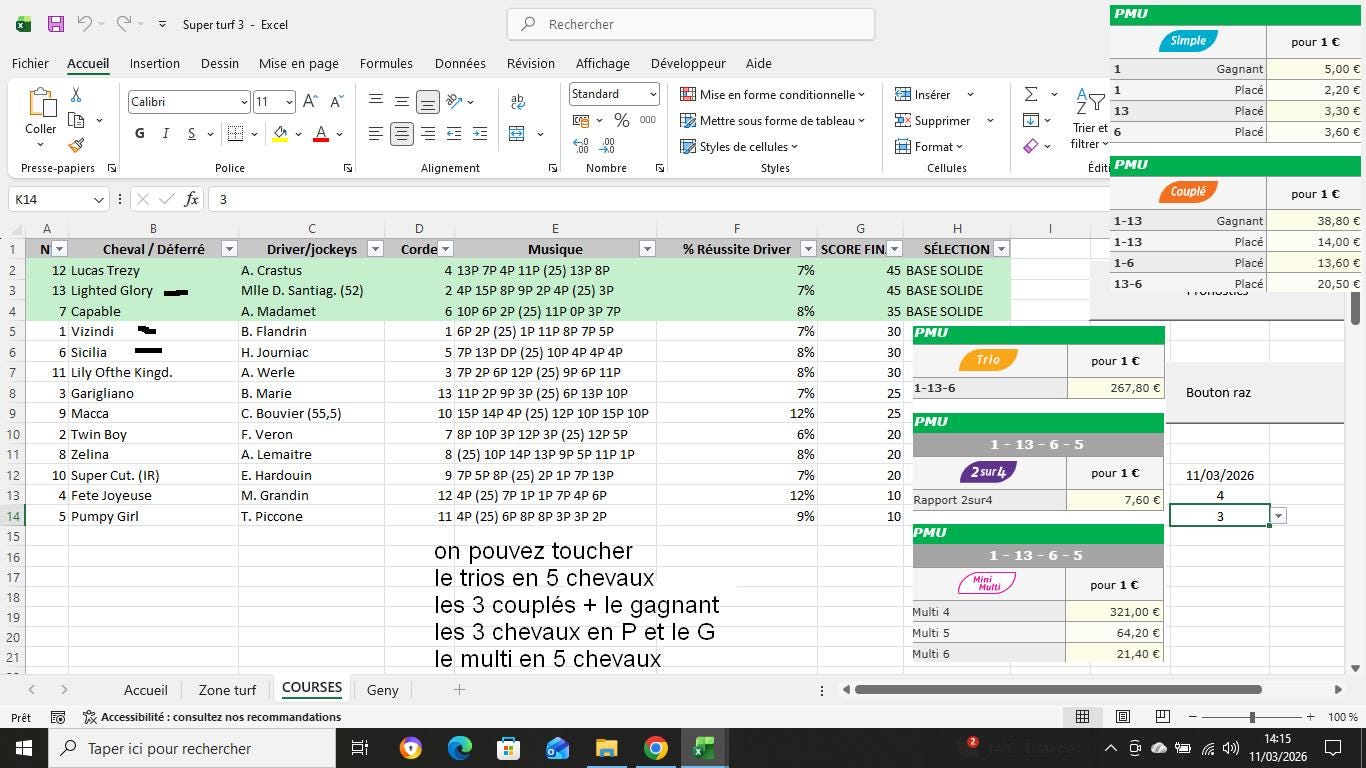Viewport: 1366px width, 768px height.
Task: Switch to the Geny sheet tab
Action: (x=382, y=690)
